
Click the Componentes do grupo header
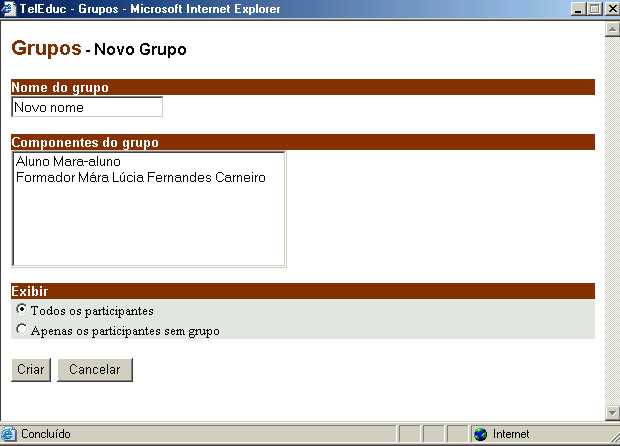coord(303,142)
